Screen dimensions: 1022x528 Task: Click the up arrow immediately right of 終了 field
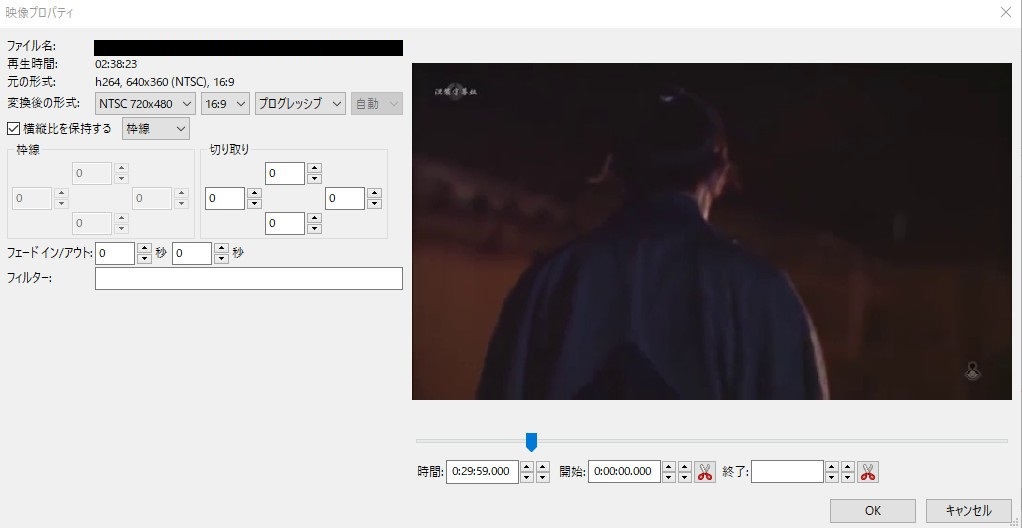pos(831,466)
